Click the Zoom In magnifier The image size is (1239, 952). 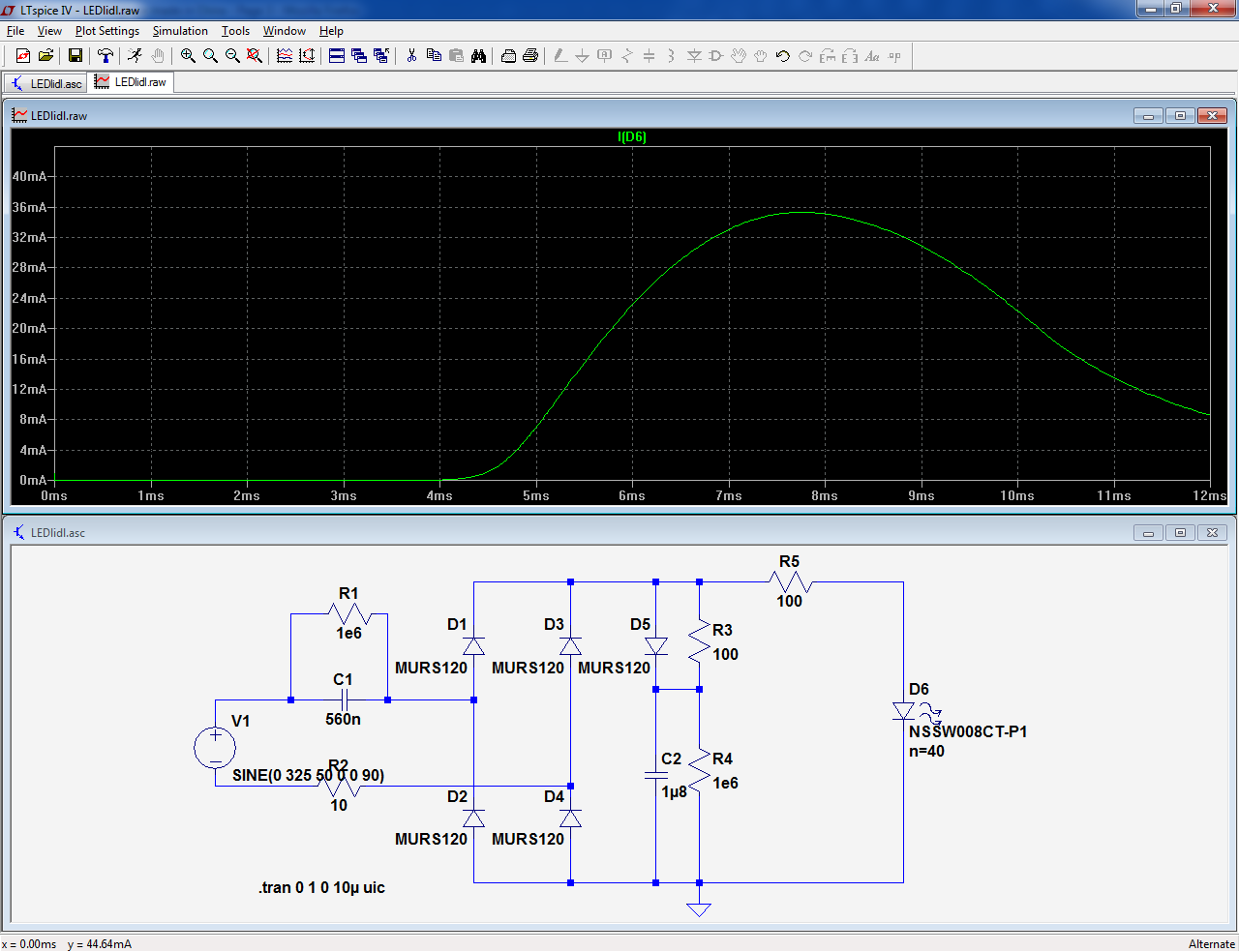[x=188, y=56]
